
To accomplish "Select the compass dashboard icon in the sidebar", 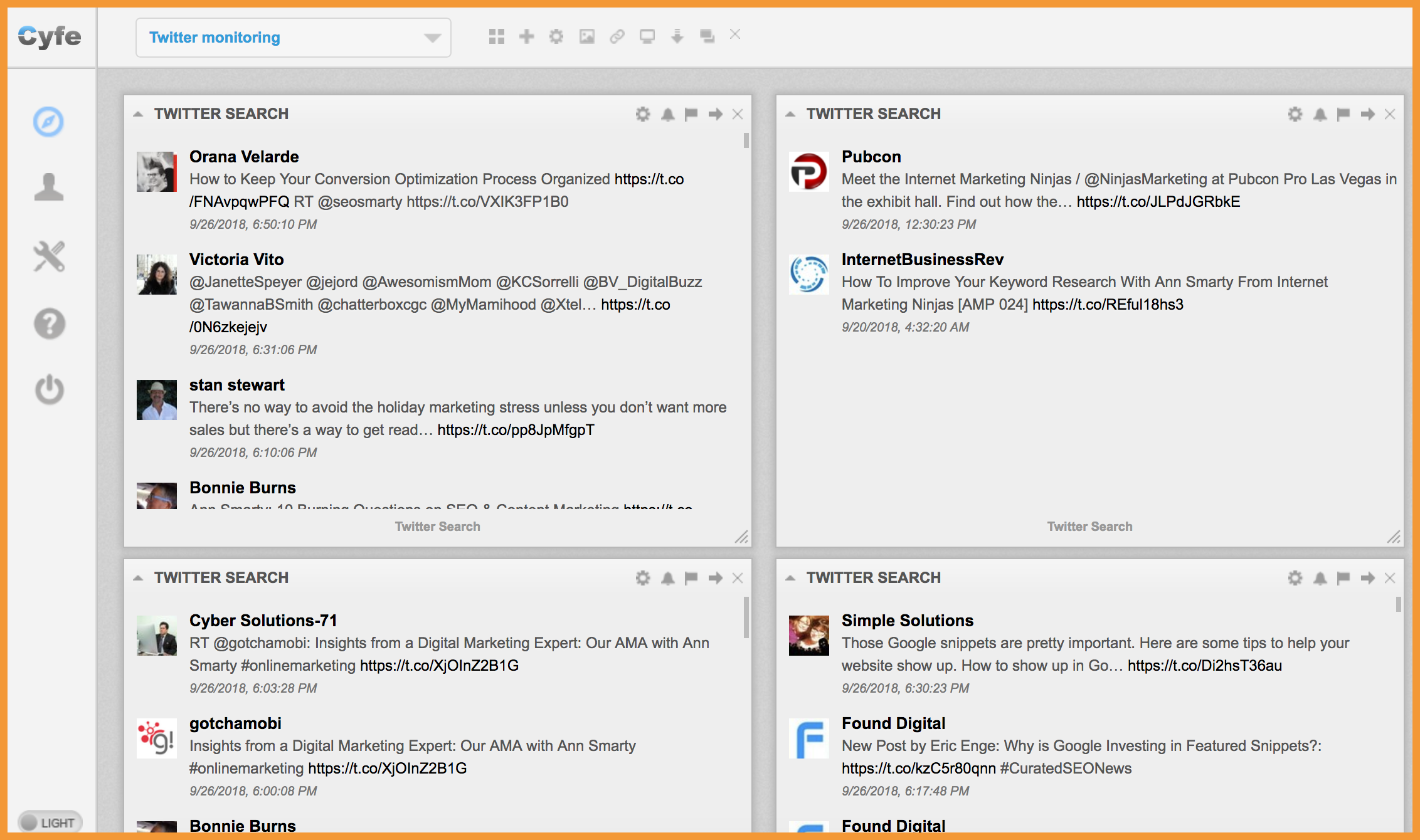I will click(x=48, y=122).
